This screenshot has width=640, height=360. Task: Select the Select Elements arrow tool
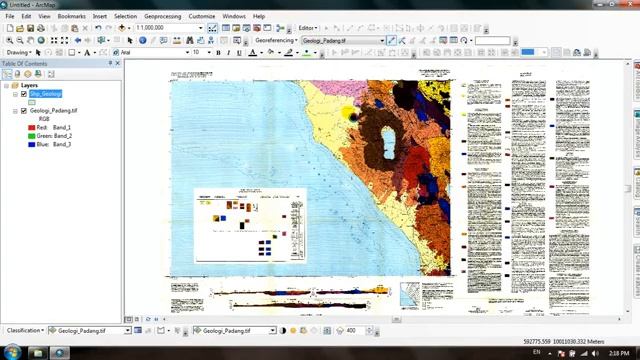pos(130,40)
